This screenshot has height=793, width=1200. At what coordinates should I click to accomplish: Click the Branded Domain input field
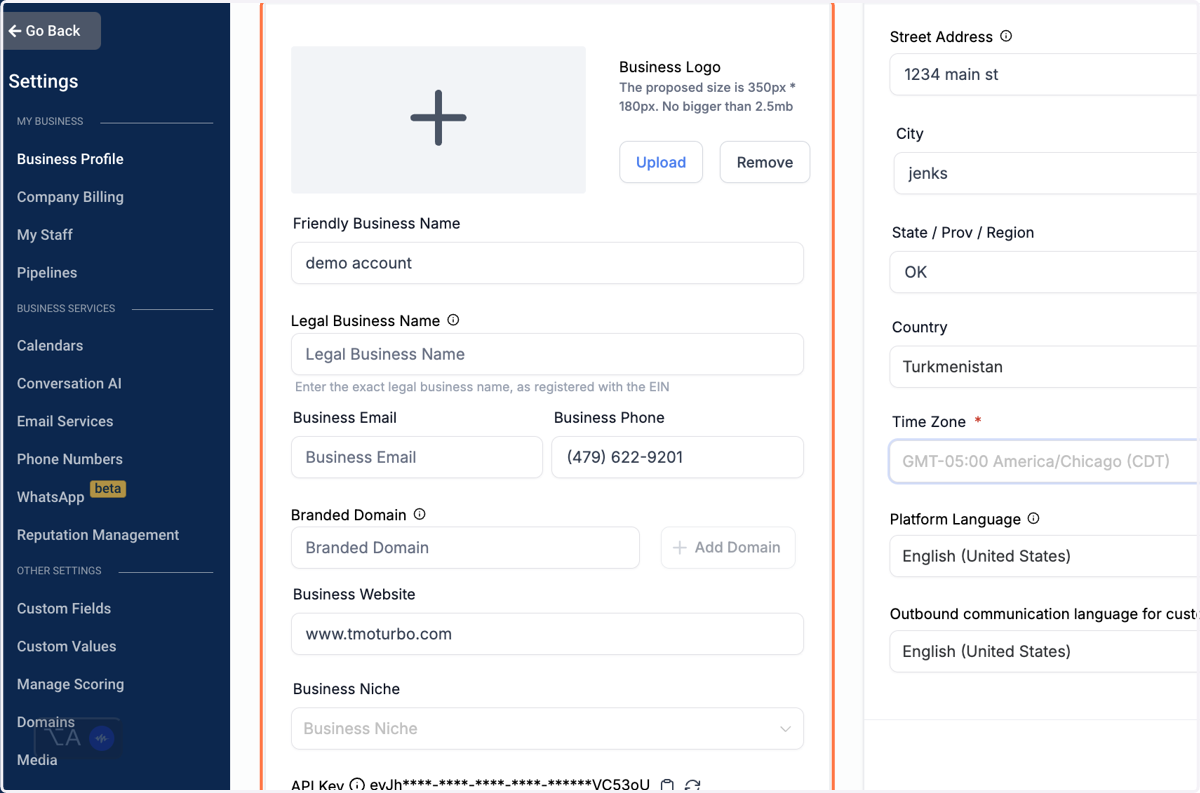click(465, 548)
